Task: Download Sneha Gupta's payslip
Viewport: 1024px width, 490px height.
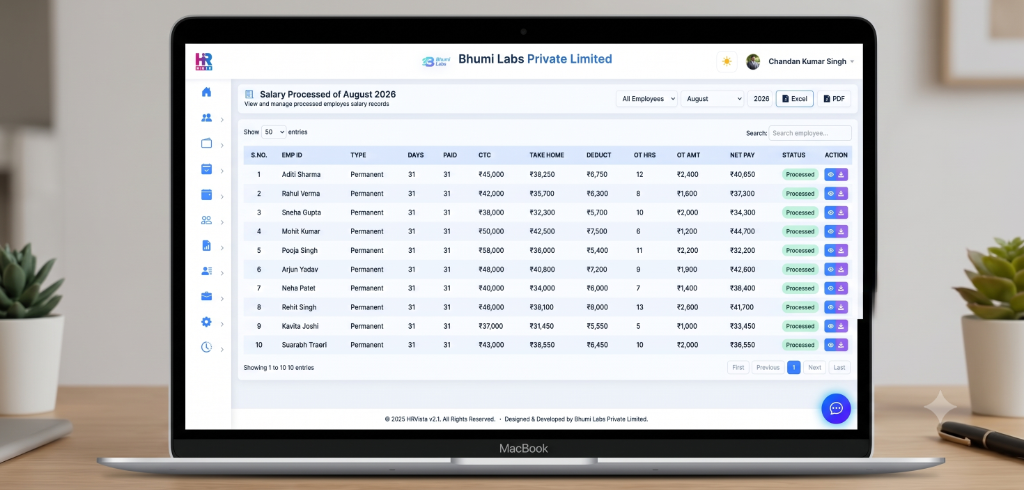Action: 842,212
